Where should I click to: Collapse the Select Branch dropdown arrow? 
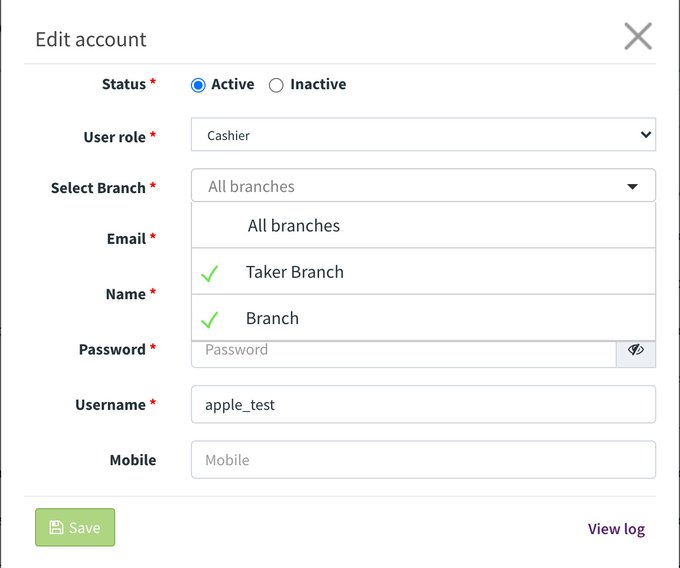(x=632, y=186)
